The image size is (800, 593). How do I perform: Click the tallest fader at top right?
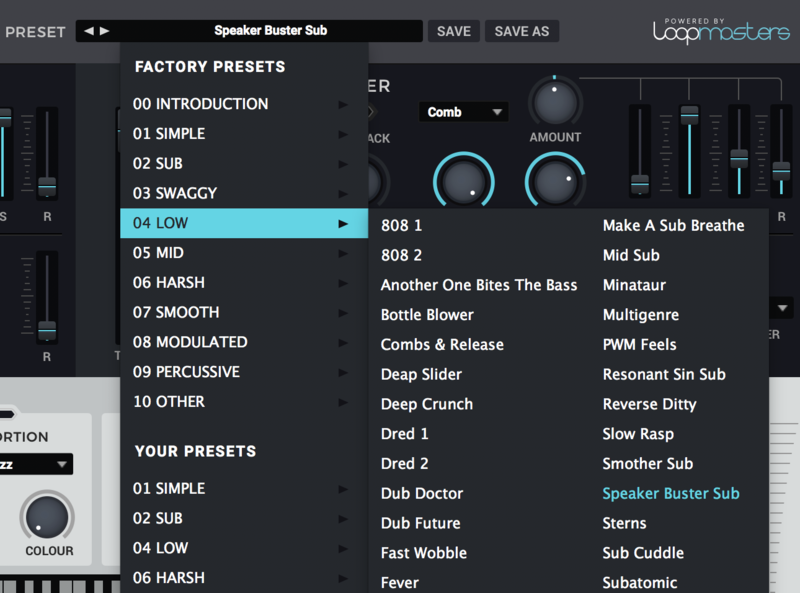coord(689,115)
